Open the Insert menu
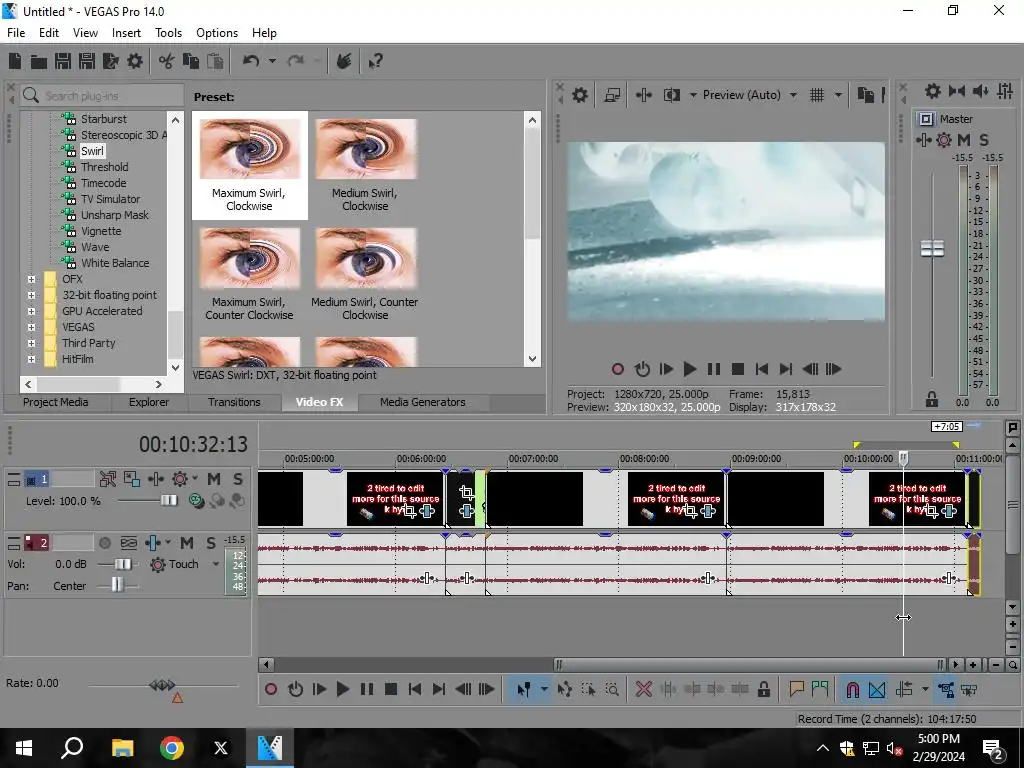Image resolution: width=1024 pixels, height=768 pixels. click(126, 33)
